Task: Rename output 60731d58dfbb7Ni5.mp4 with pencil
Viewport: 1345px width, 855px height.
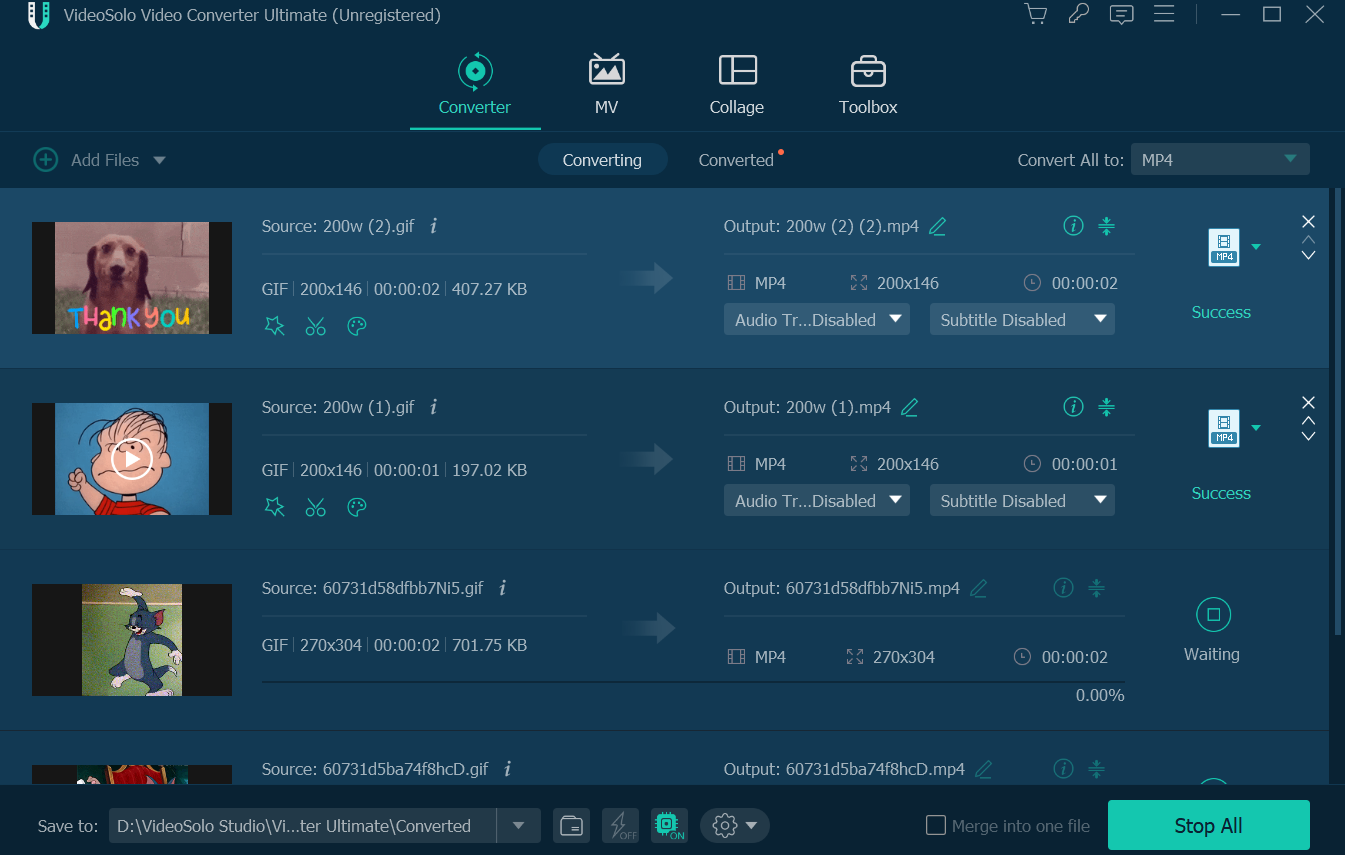Action: [x=978, y=588]
